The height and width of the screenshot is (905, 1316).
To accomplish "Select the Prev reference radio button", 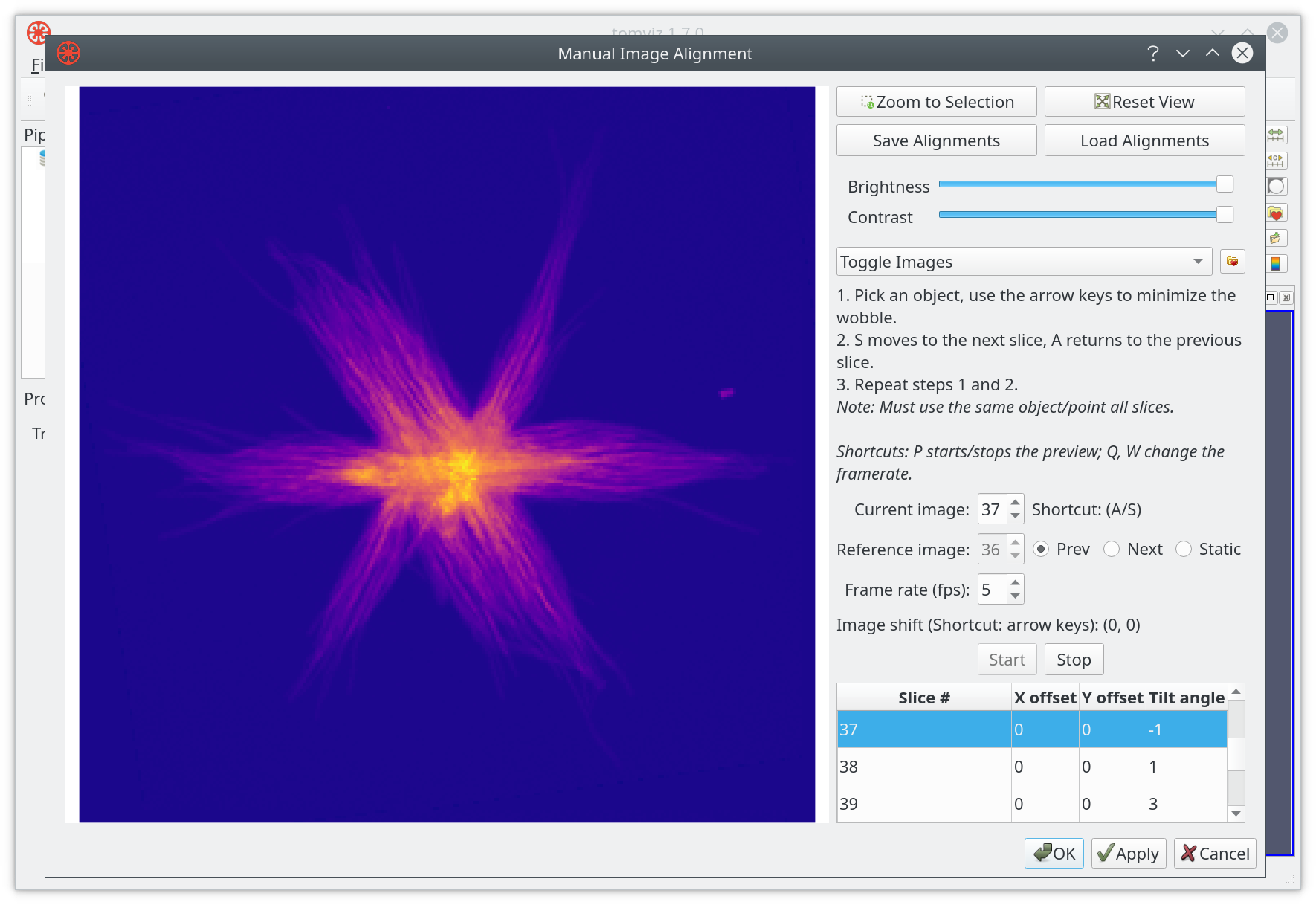I will [x=1041, y=550].
